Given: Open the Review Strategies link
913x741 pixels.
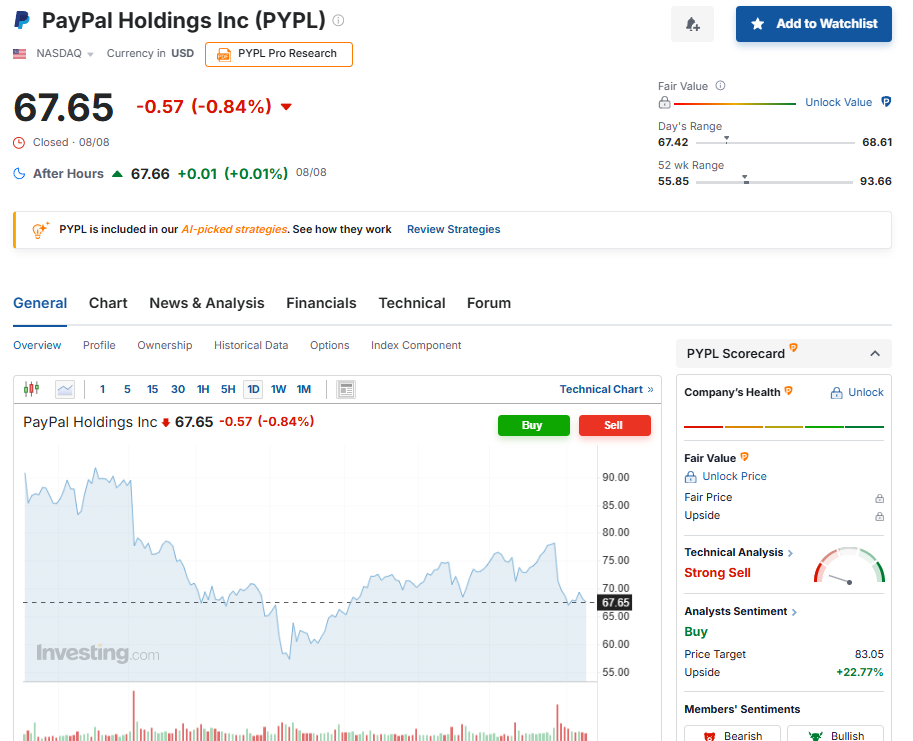Looking at the screenshot, I should [454, 229].
